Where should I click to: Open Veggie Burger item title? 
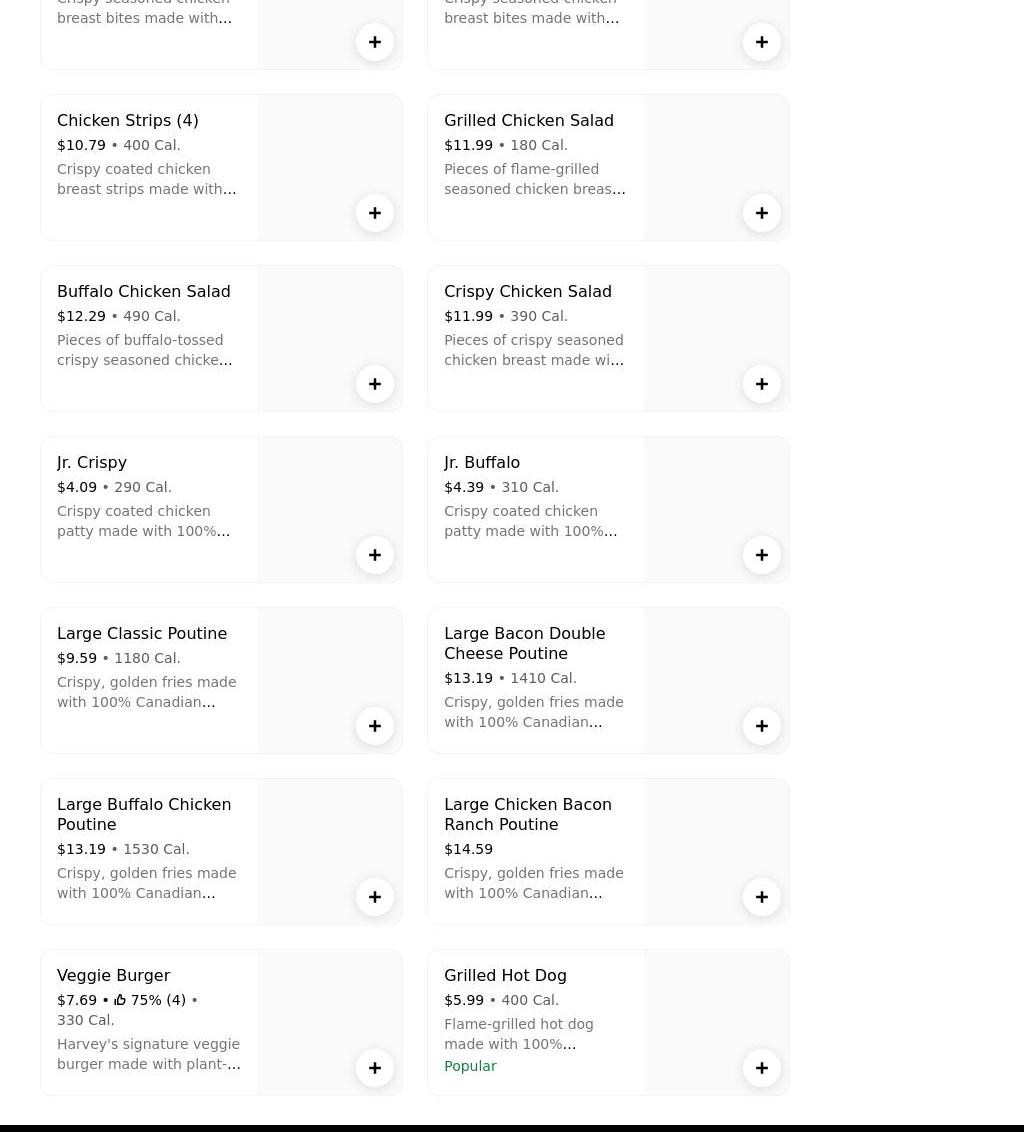click(x=113, y=975)
